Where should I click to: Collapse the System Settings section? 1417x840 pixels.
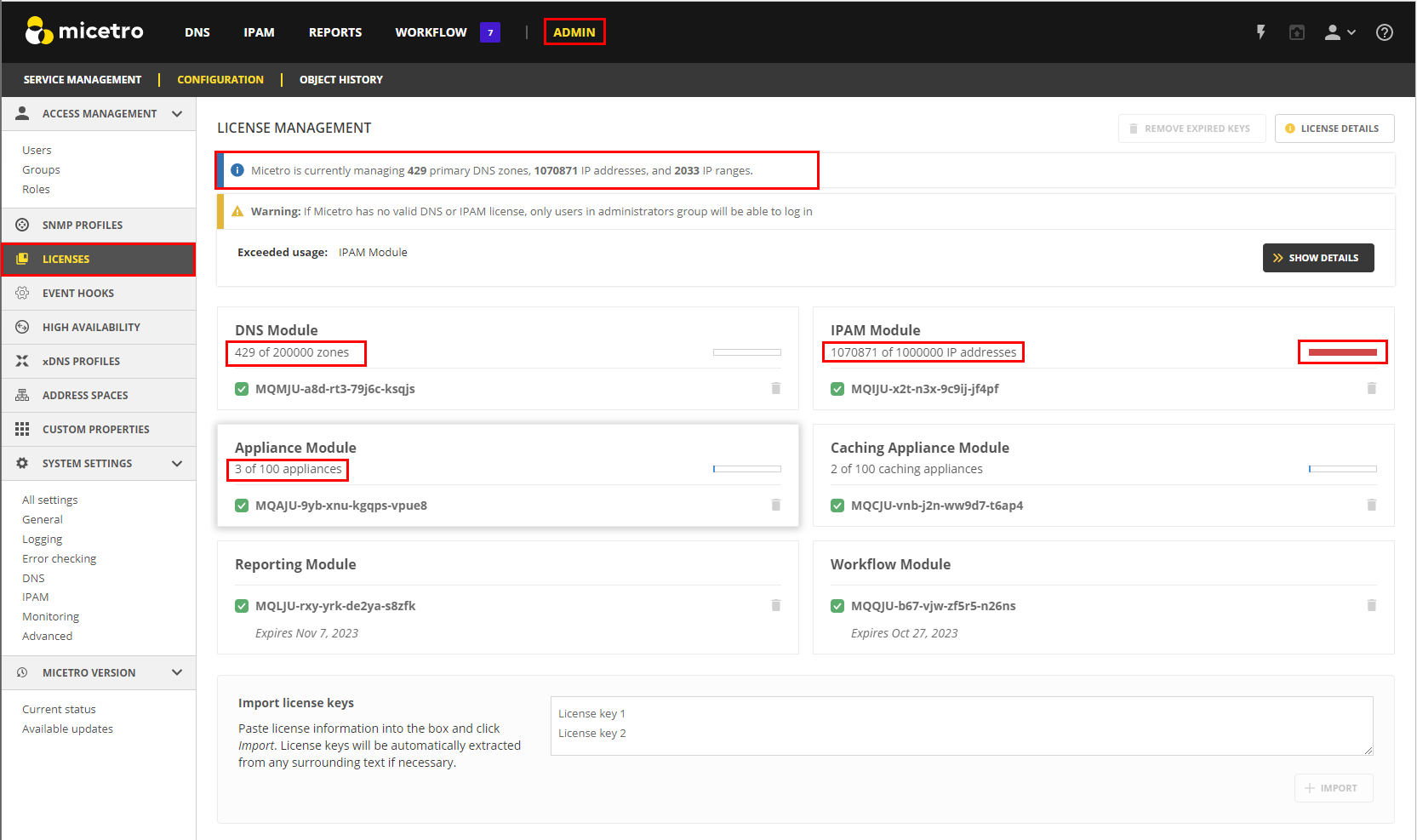click(177, 464)
